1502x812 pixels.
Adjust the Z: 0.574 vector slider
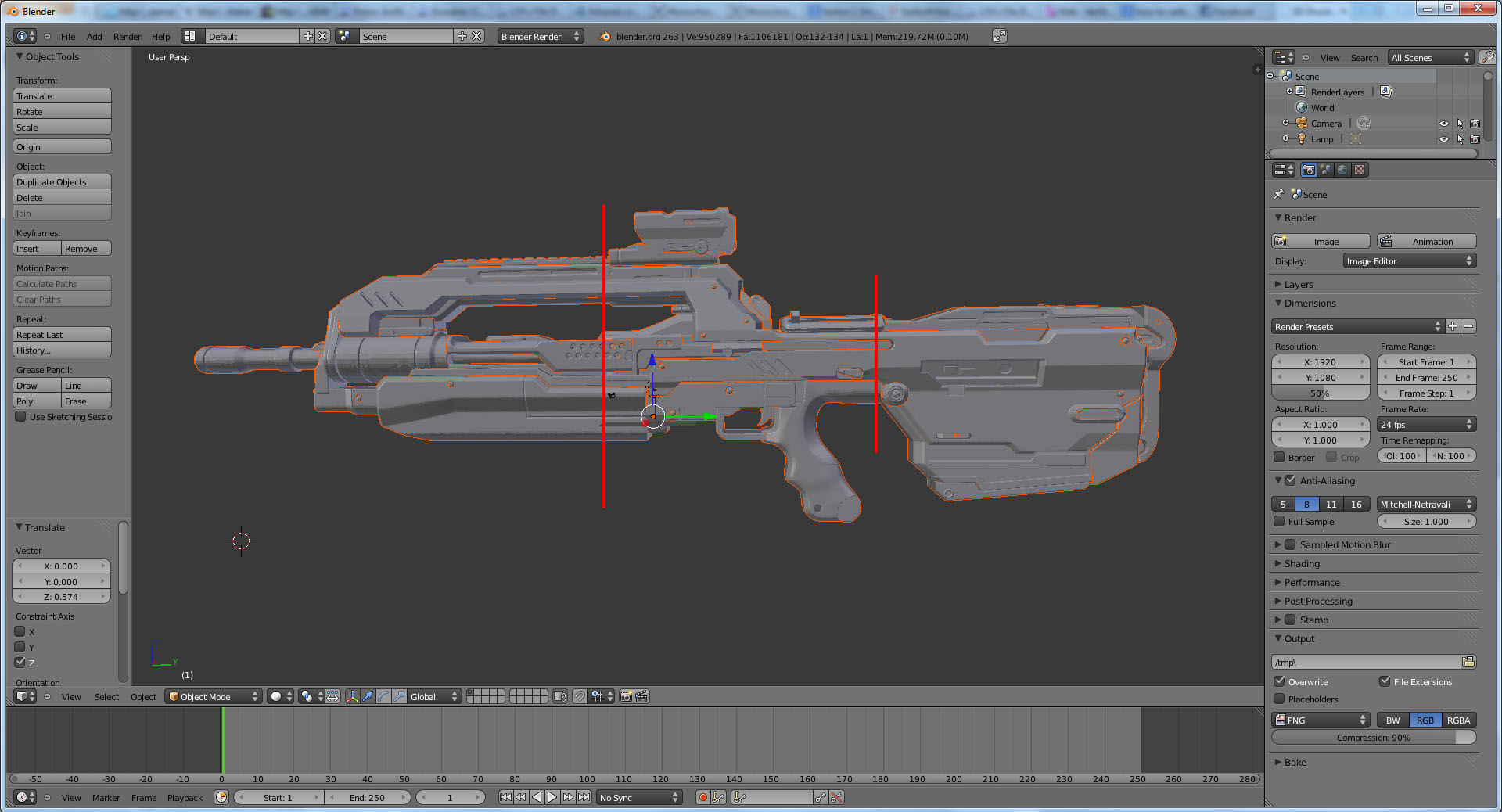[x=62, y=596]
